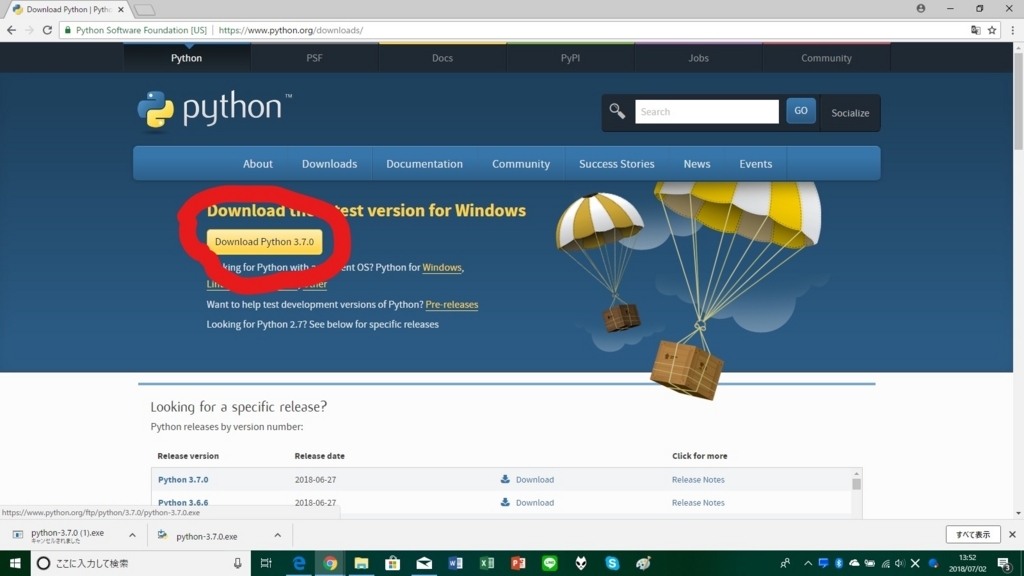Click the download icon beside Python 3.6.6

pyautogui.click(x=505, y=502)
